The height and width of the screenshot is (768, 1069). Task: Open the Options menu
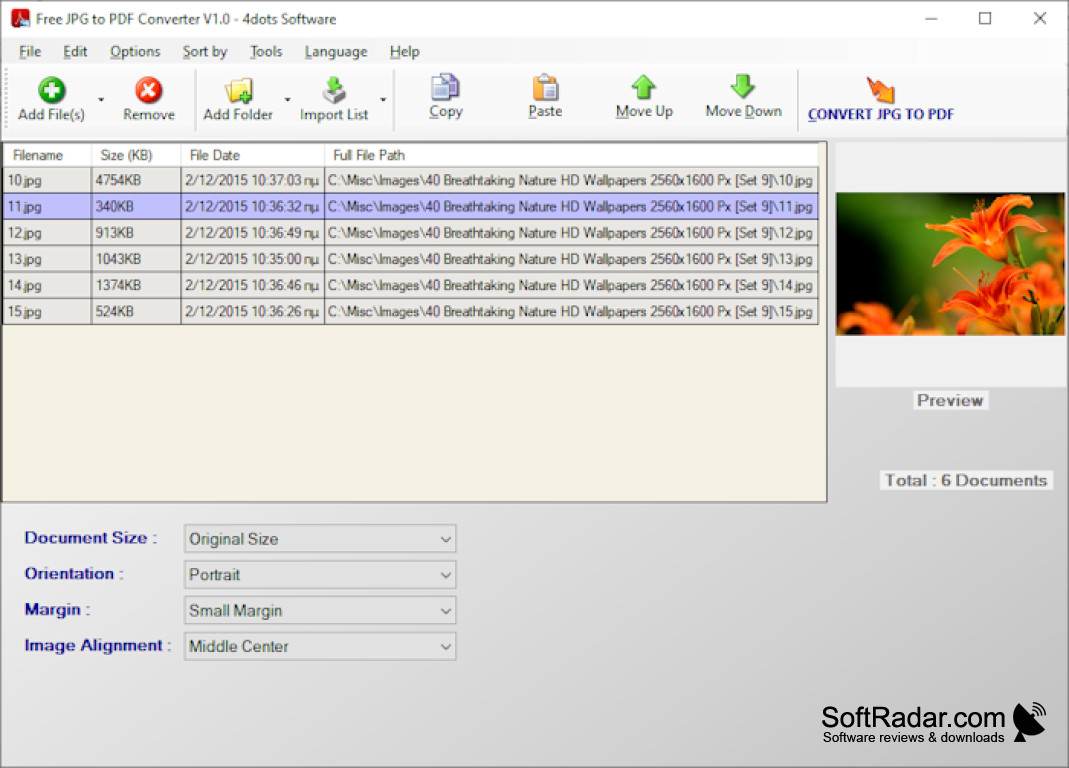[x=135, y=51]
